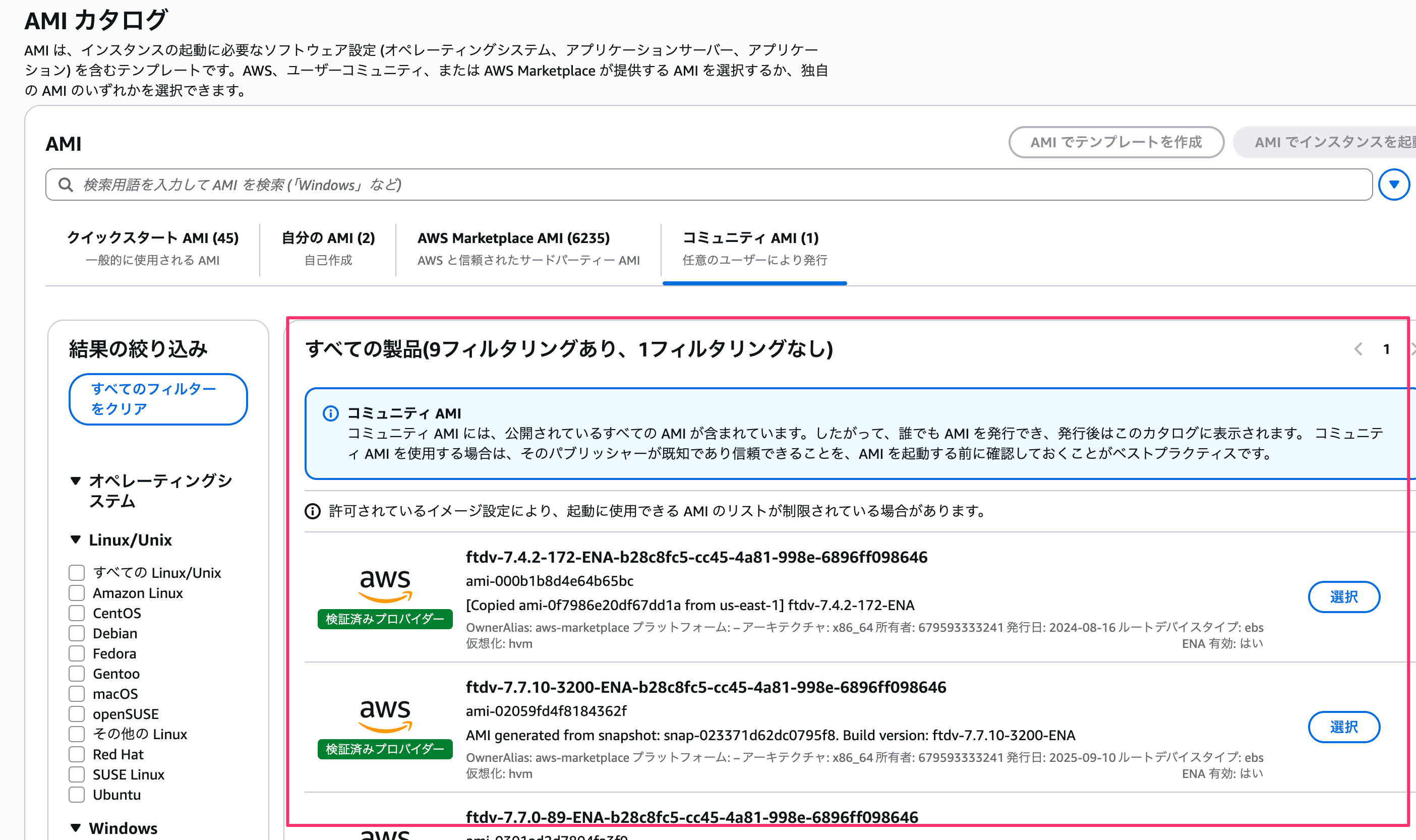The image size is (1416, 840).
Task: Collapse the Linux/Unix filter group
Action: (75, 540)
